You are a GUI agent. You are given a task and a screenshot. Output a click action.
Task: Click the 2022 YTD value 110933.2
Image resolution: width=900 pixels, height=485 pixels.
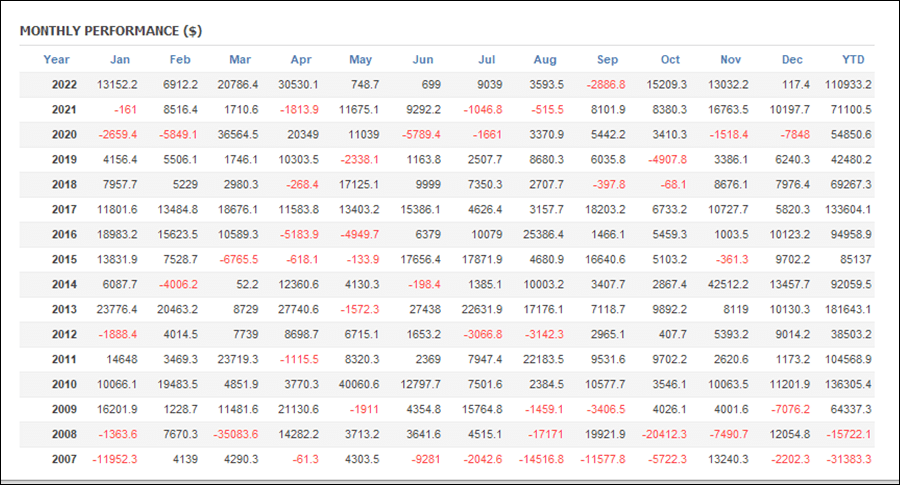848,84
